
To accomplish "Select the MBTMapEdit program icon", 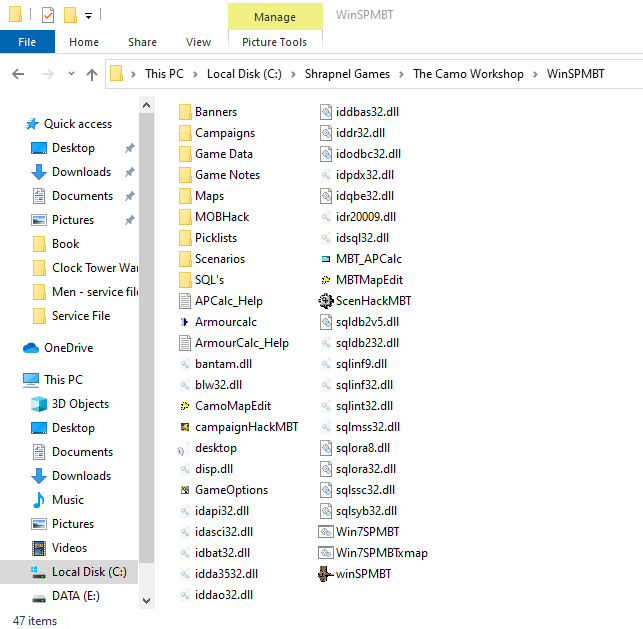I will pyautogui.click(x=325, y=279).
